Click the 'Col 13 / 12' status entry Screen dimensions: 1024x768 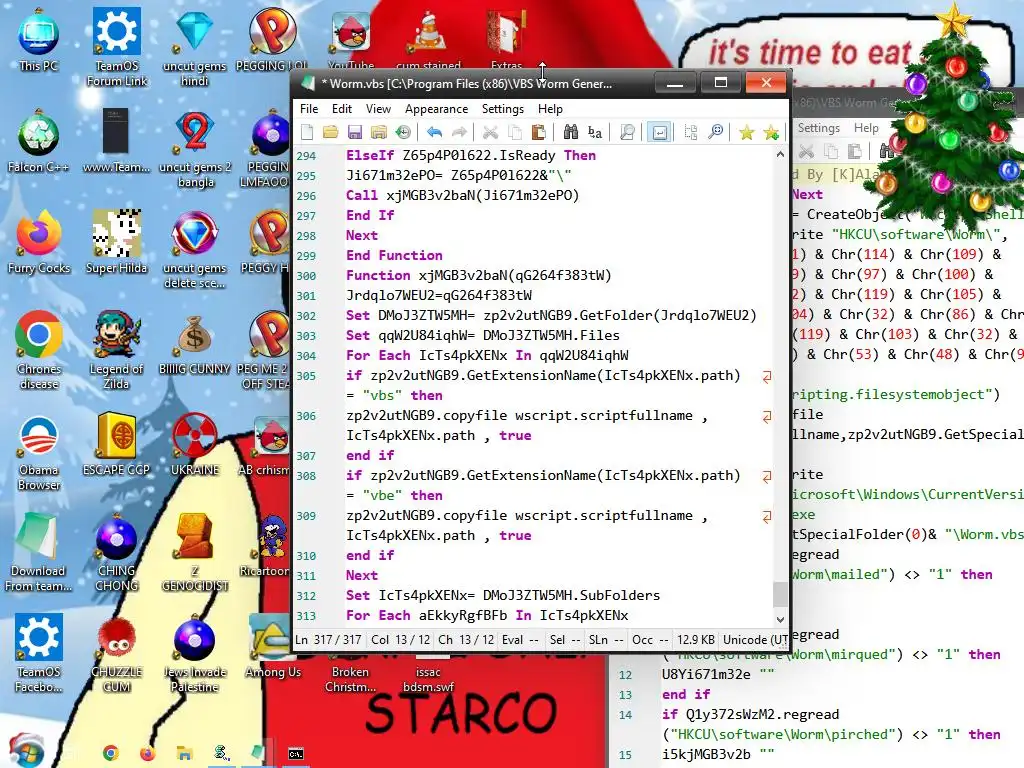coord(400,639)
